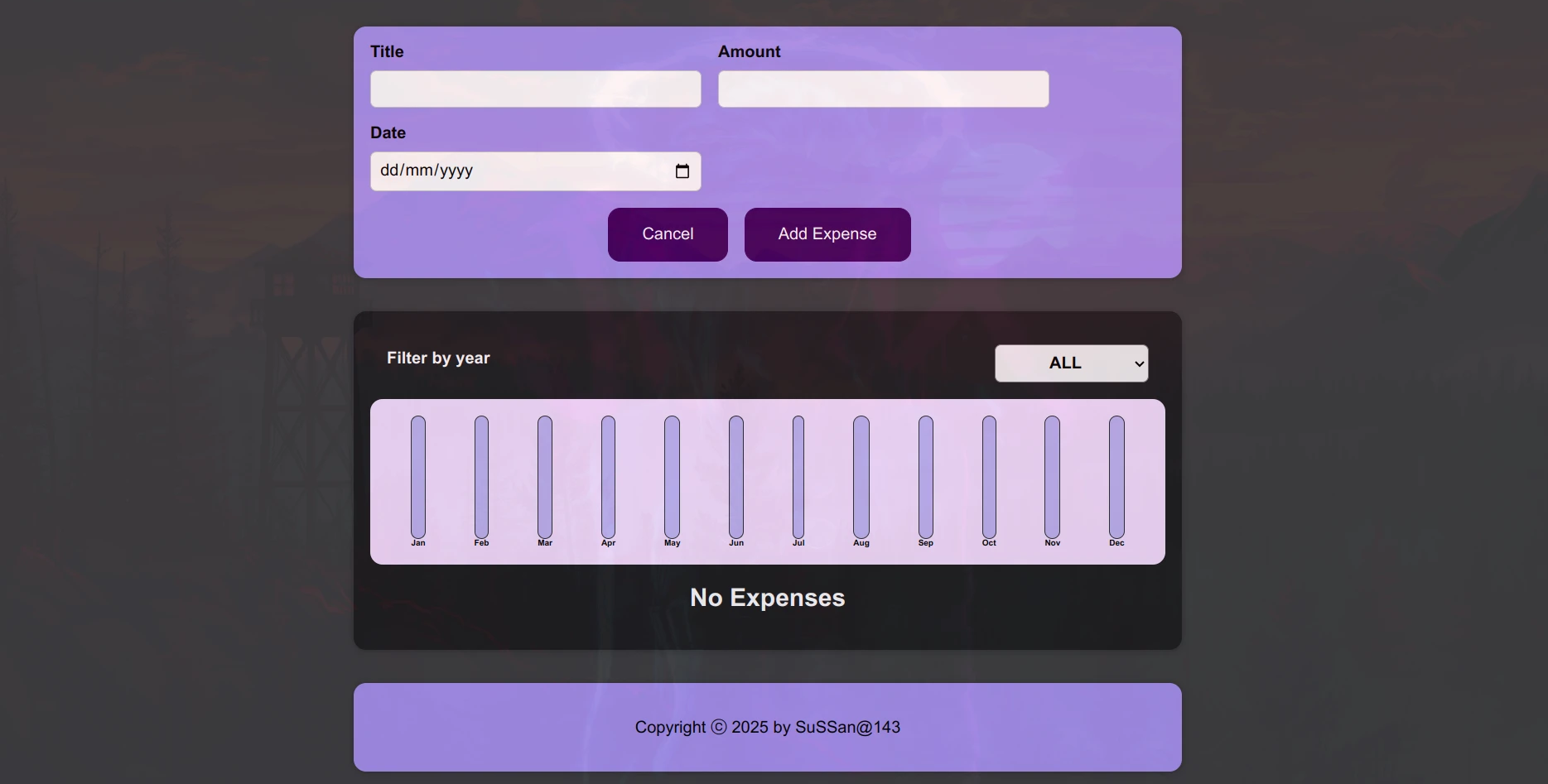Click the Oct chart bar
The width and height of the screenshot is (1548, 784).
pyautogui.click(x=989, y=477)
